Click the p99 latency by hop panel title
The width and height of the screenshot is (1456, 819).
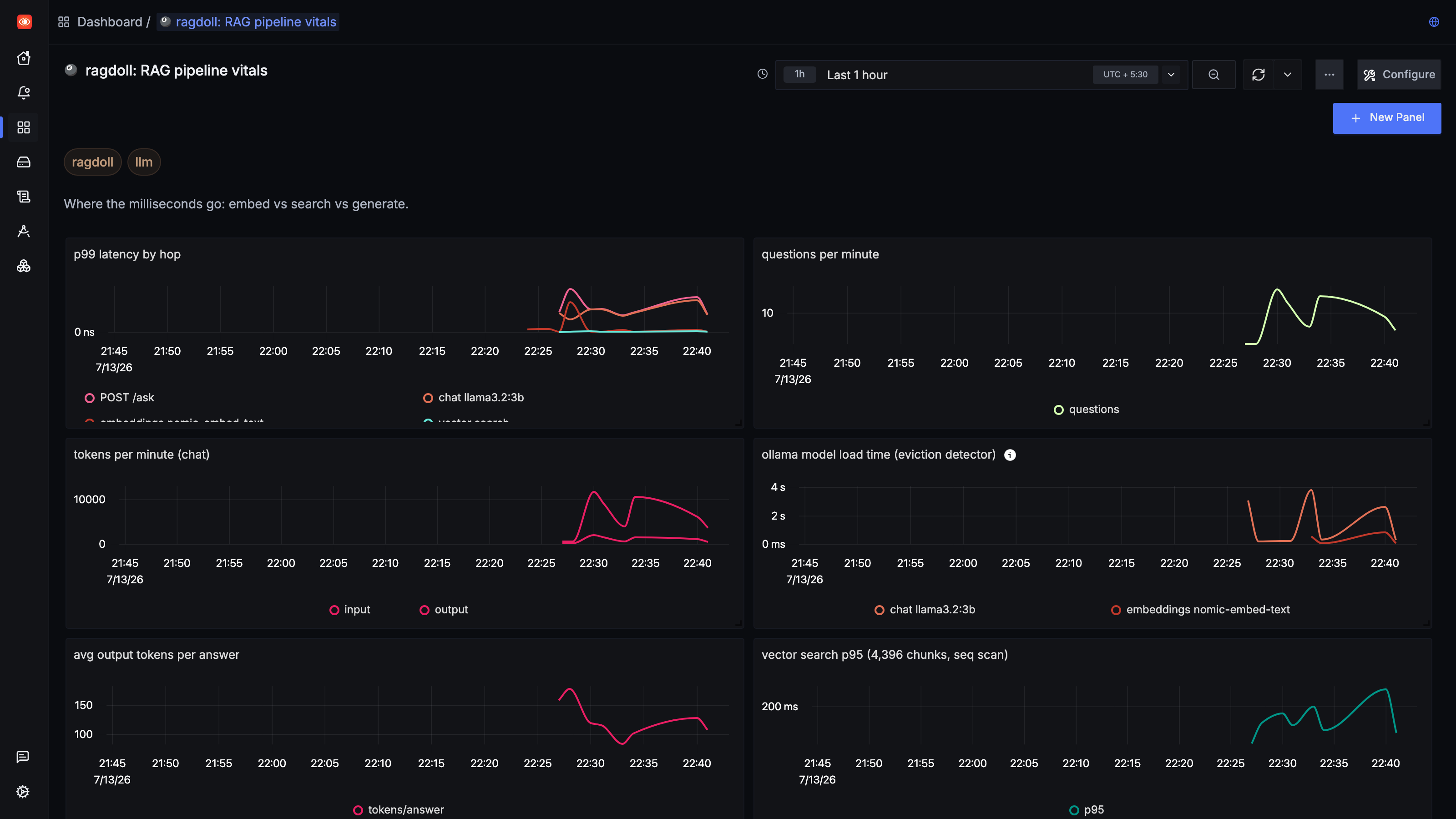point(127,255)
